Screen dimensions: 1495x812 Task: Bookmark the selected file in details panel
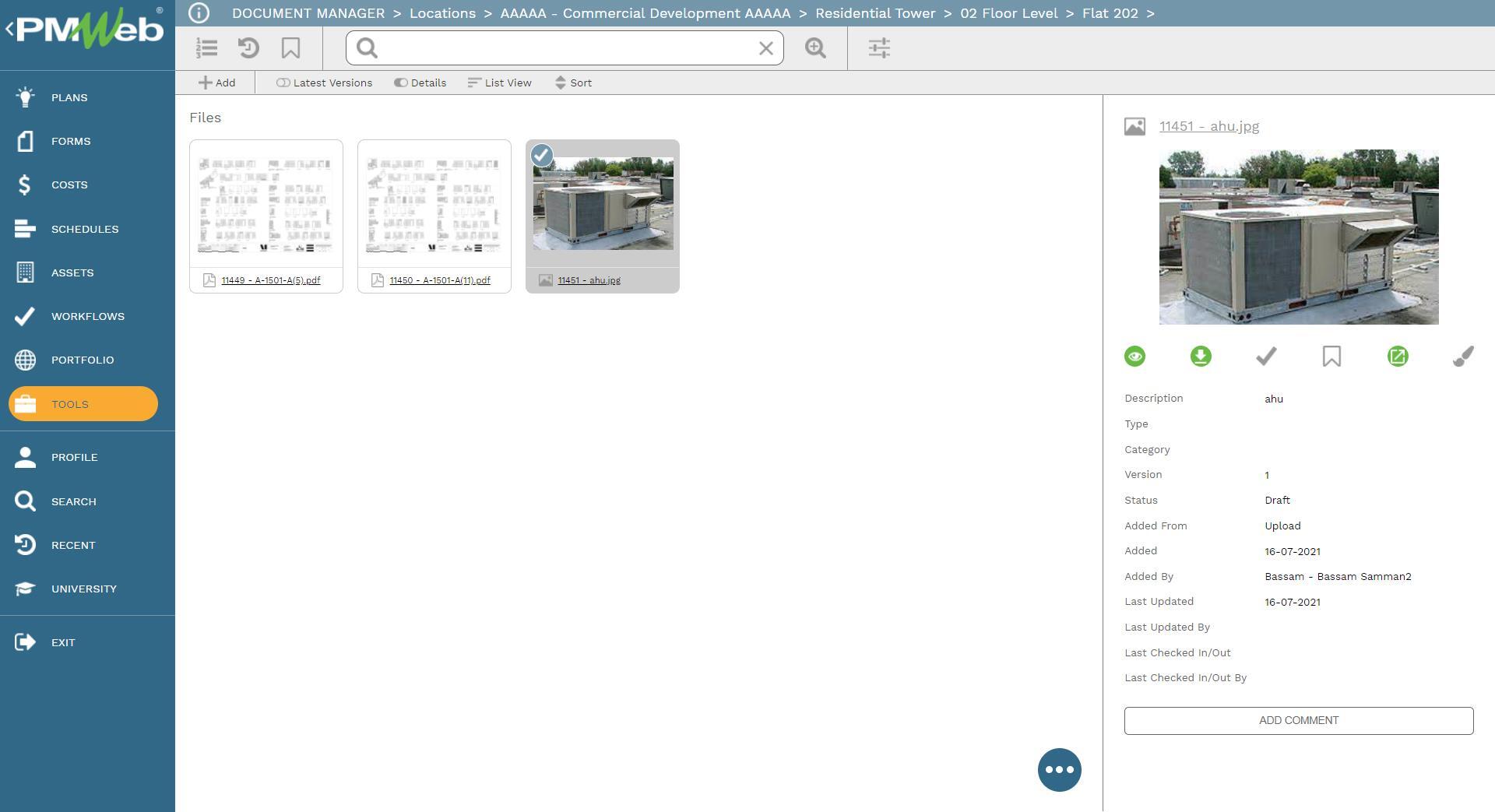[1331, 357]
